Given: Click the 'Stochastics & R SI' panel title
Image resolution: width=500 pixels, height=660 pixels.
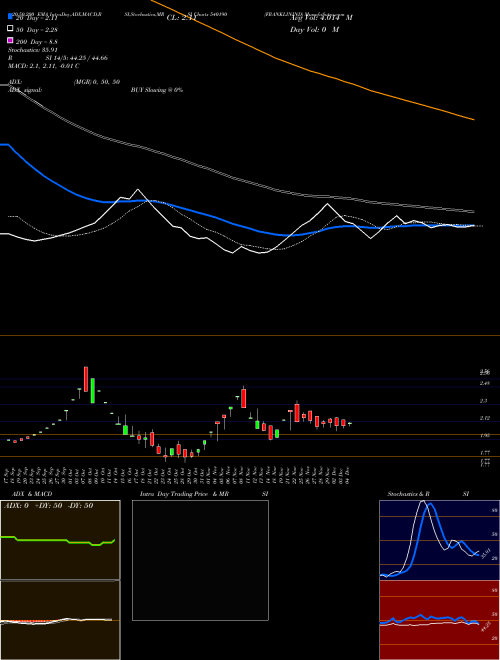Looking at the screenshot, I should 428,494.
